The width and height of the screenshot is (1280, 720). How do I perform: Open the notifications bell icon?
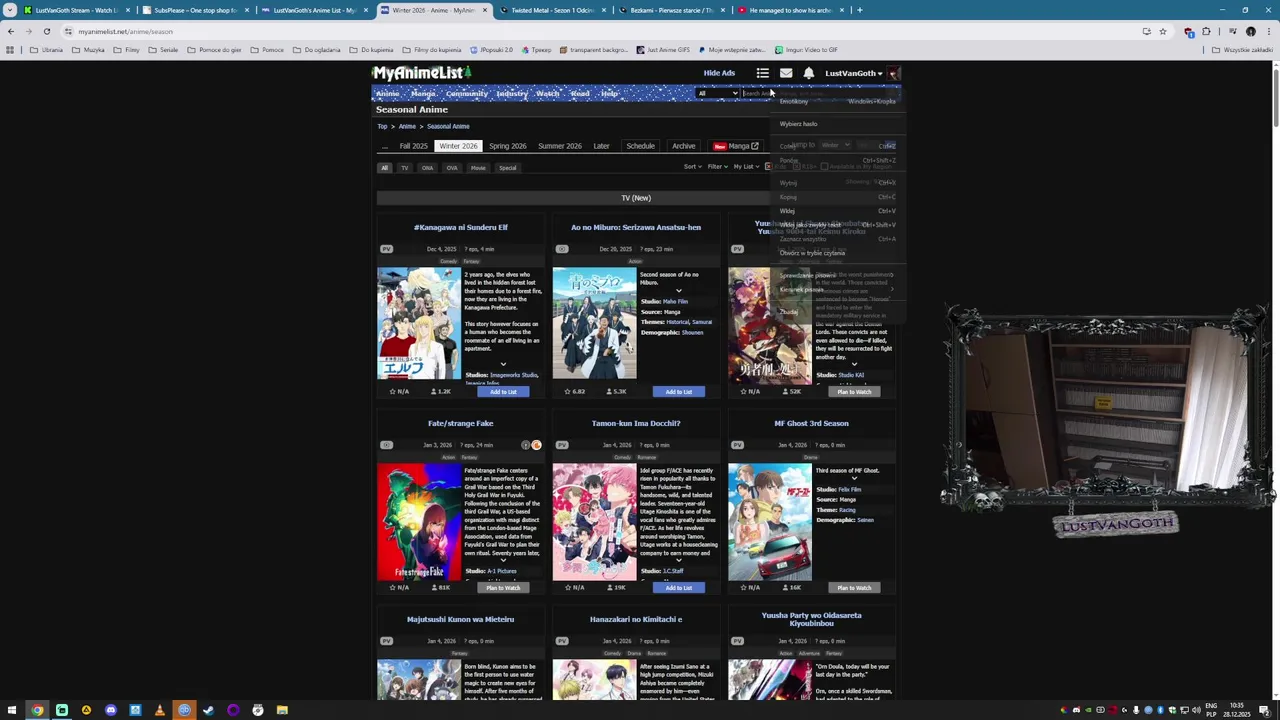[809, 73]
